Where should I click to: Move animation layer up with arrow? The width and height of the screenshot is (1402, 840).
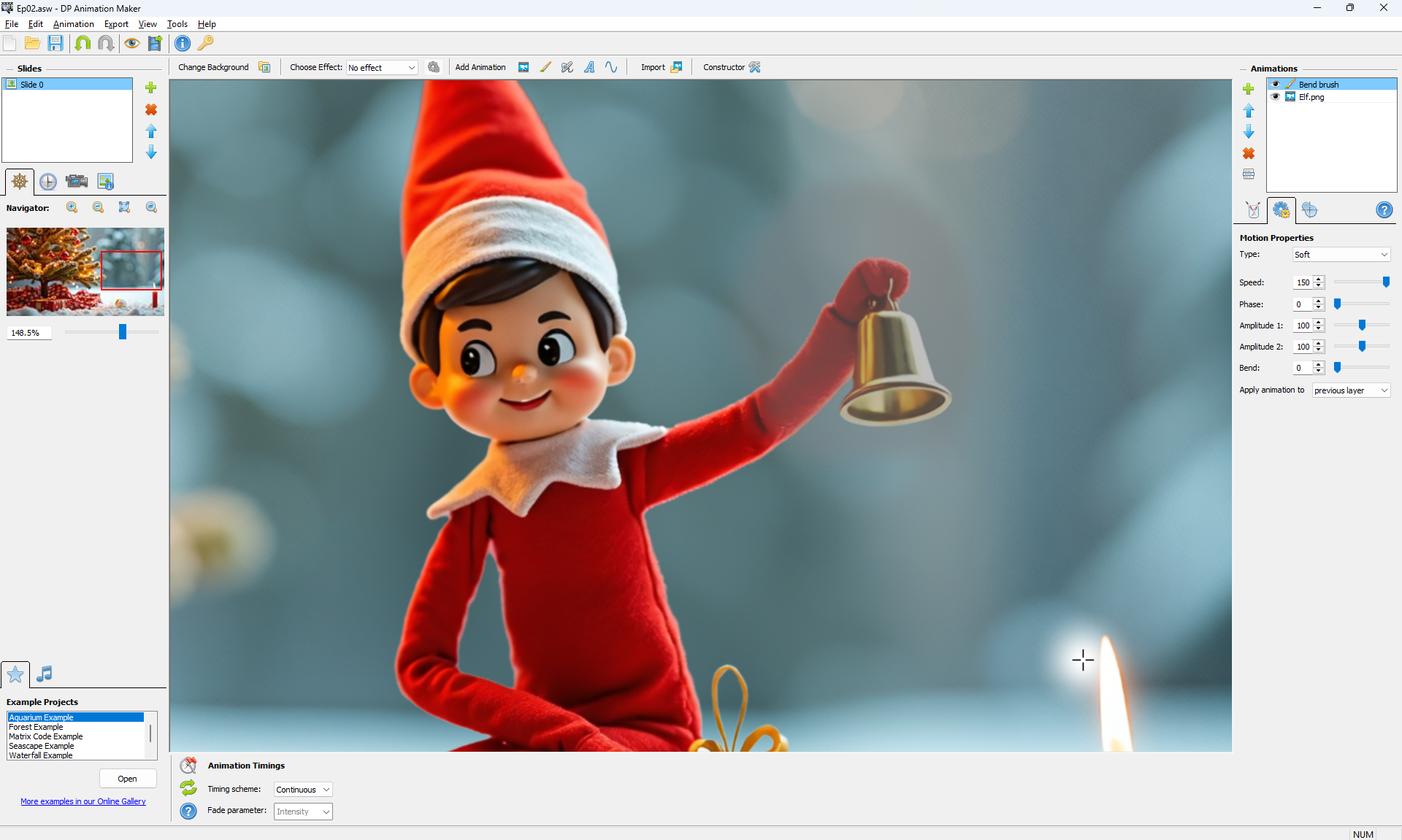[1249, 111]
